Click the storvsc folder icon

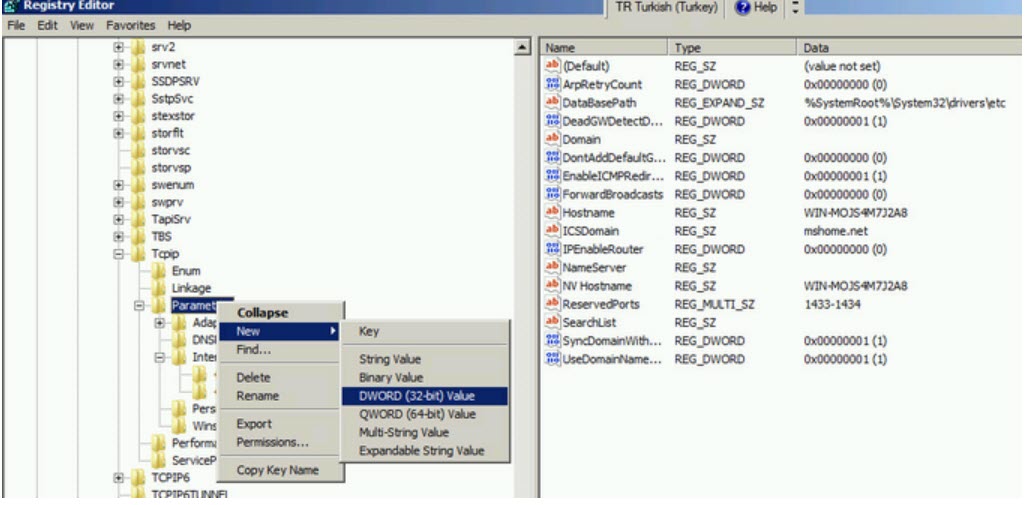tap(139, 150)
